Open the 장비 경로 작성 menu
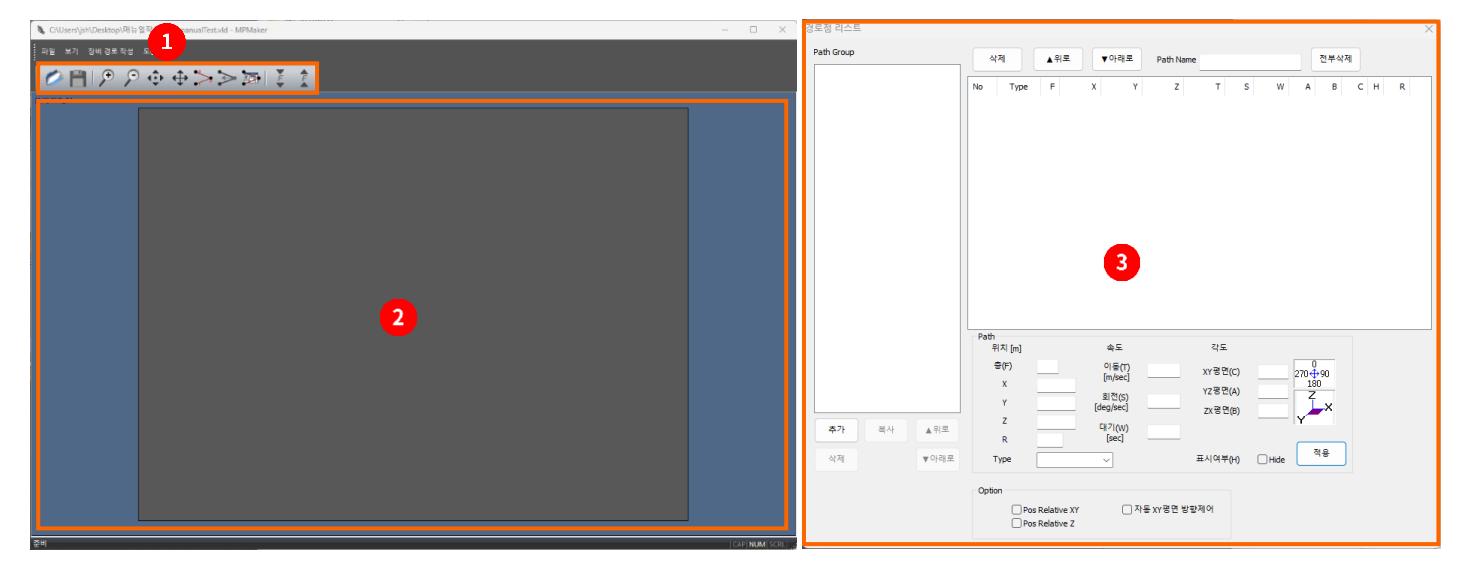 pyautogui.click(x=111, y=50)
